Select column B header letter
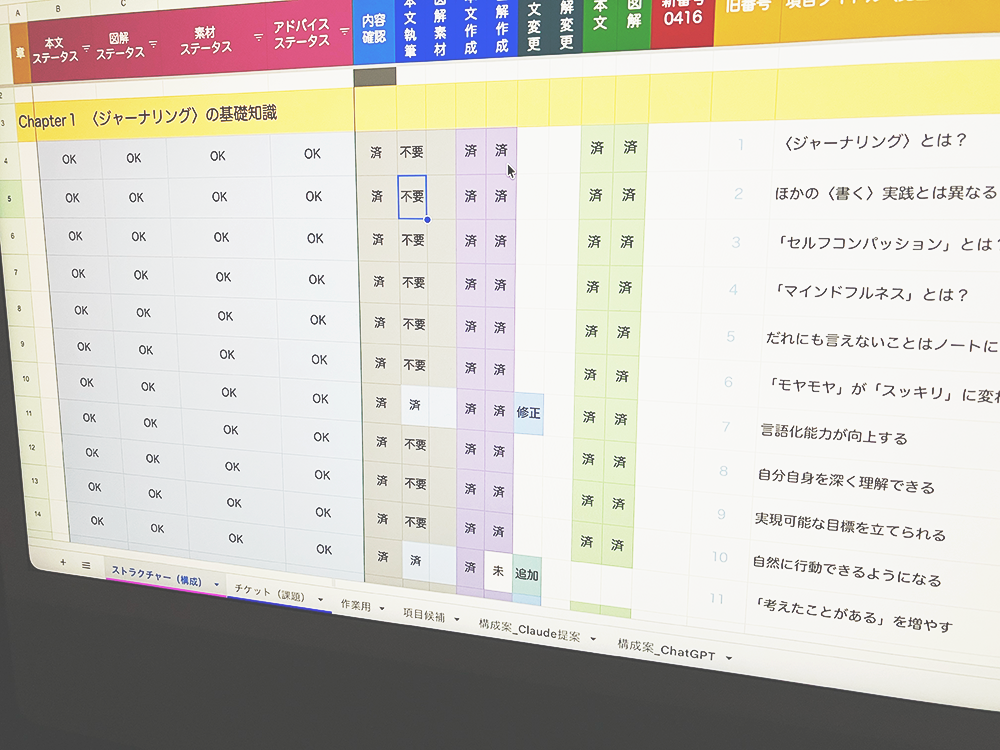The height and width of the screenshot is (750, 1000). (x=57, y=8)
